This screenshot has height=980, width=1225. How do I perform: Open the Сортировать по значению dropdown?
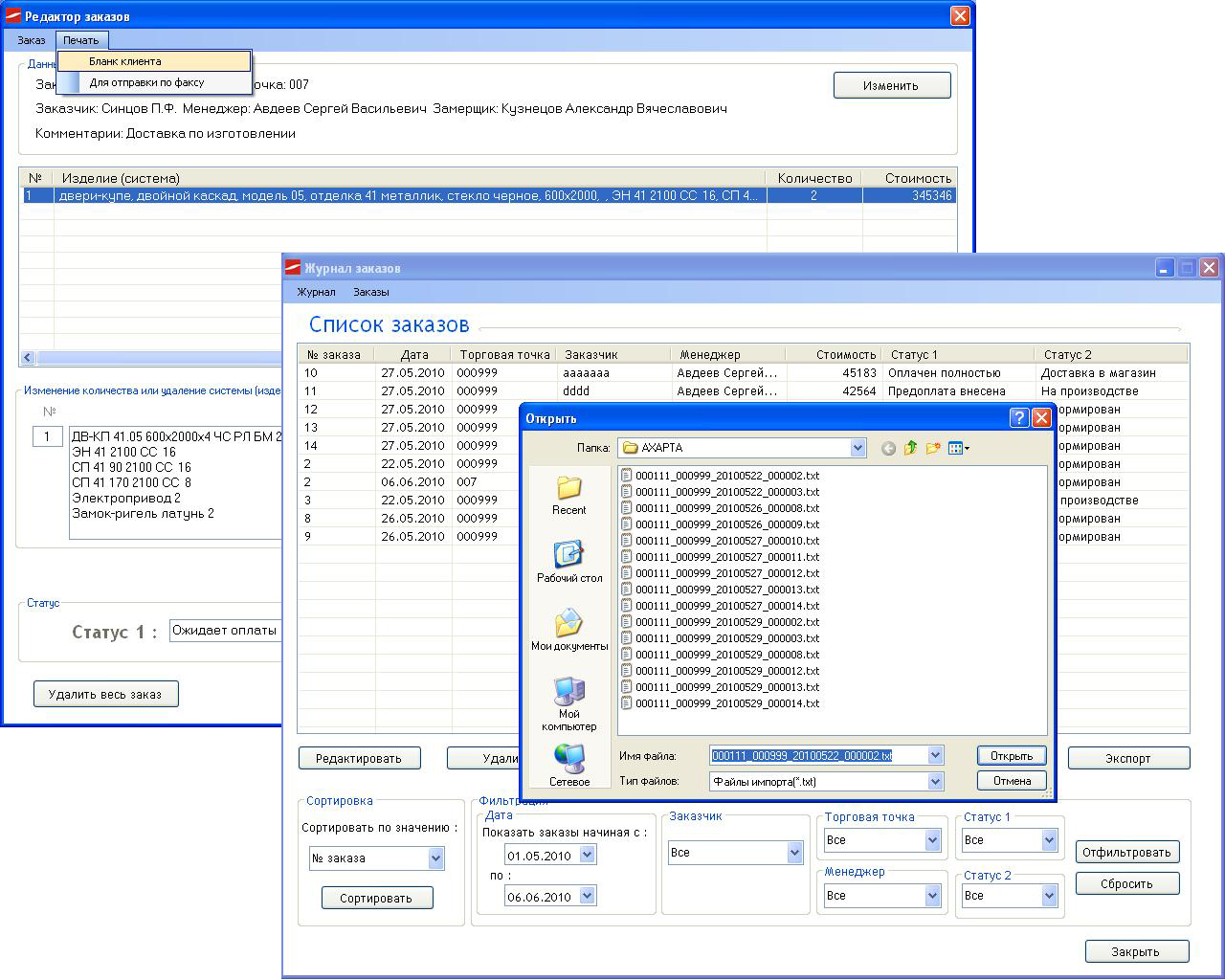[x=435, y=858]
